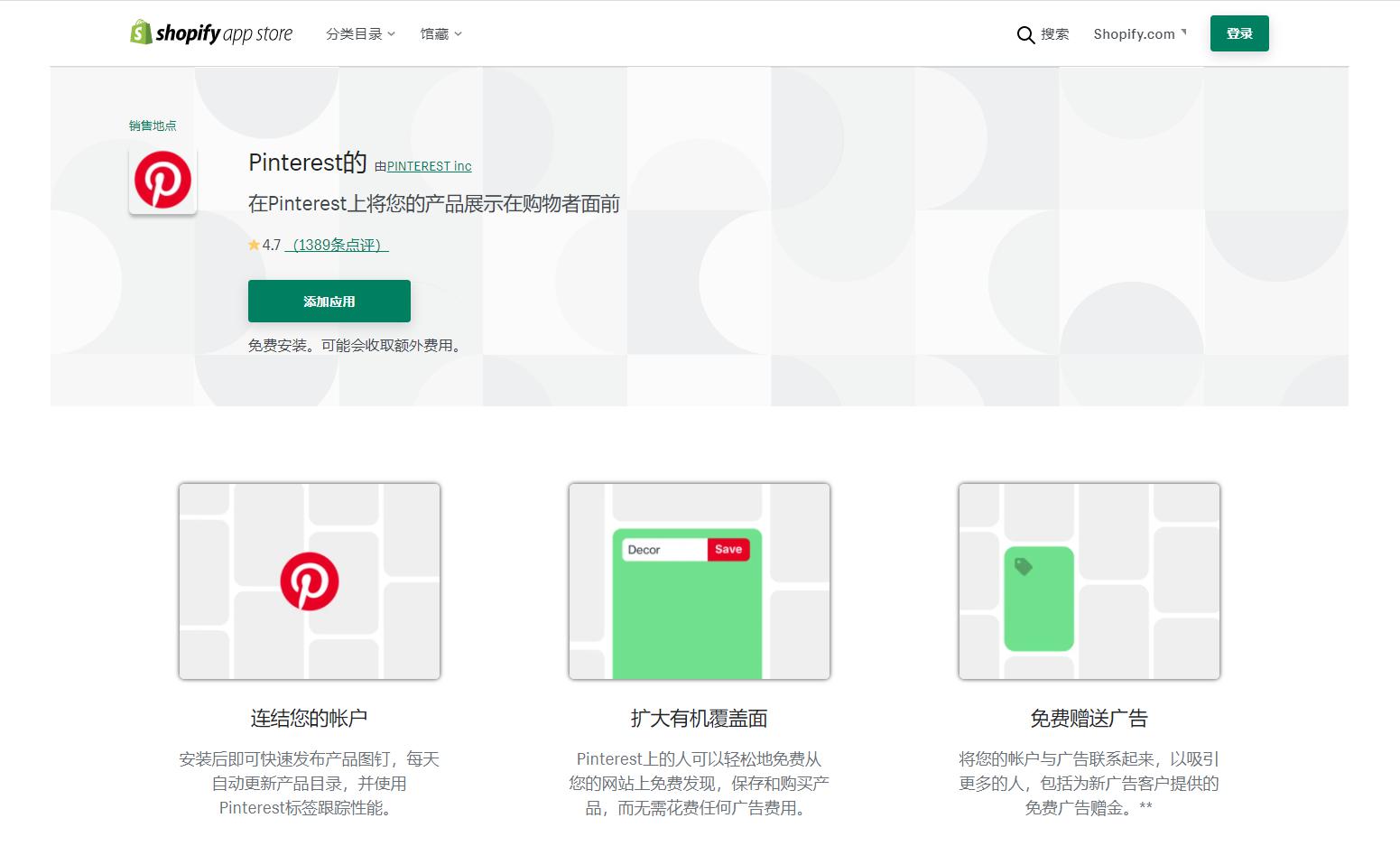Screen dimensions: 1400x846
Task: Expand the 分类目录 dropdown
Action: [x=360, y=33]
